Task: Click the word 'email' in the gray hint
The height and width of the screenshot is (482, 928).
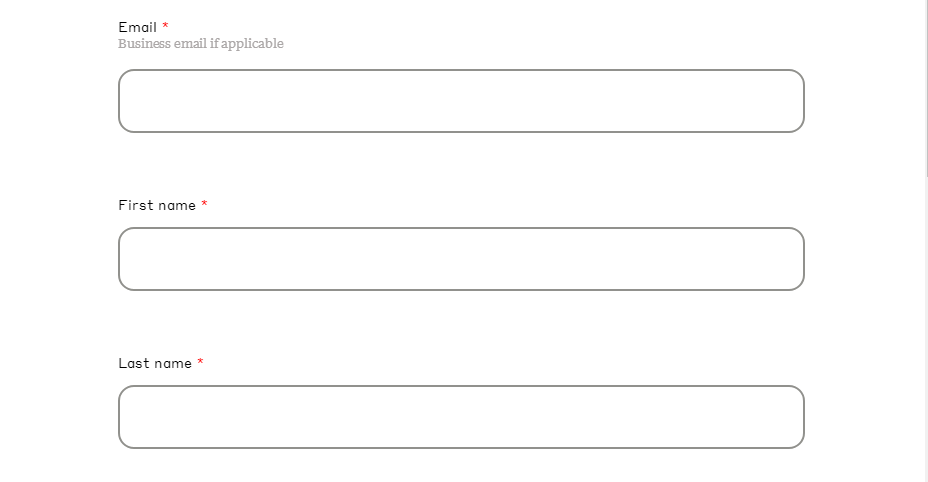Action: 190,44
